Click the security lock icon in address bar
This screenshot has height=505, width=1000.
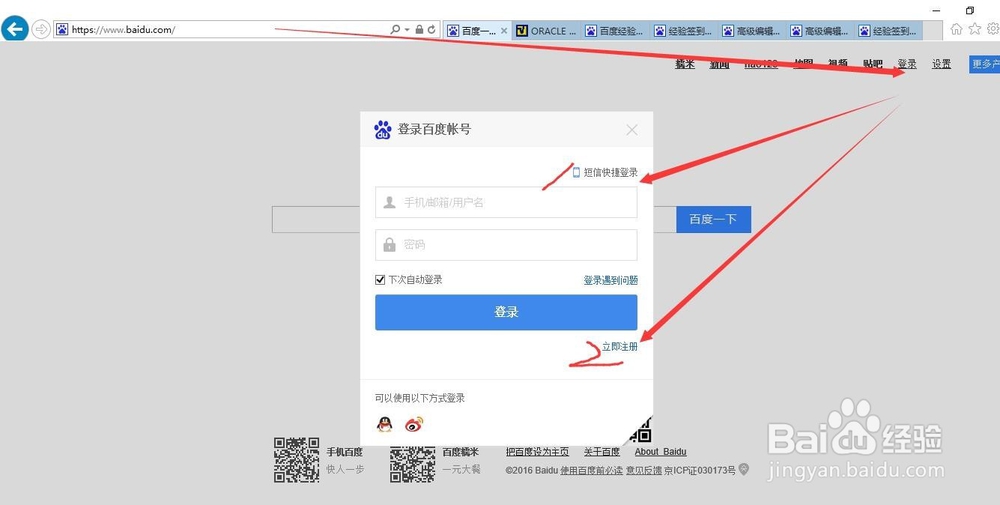point(419,29)
